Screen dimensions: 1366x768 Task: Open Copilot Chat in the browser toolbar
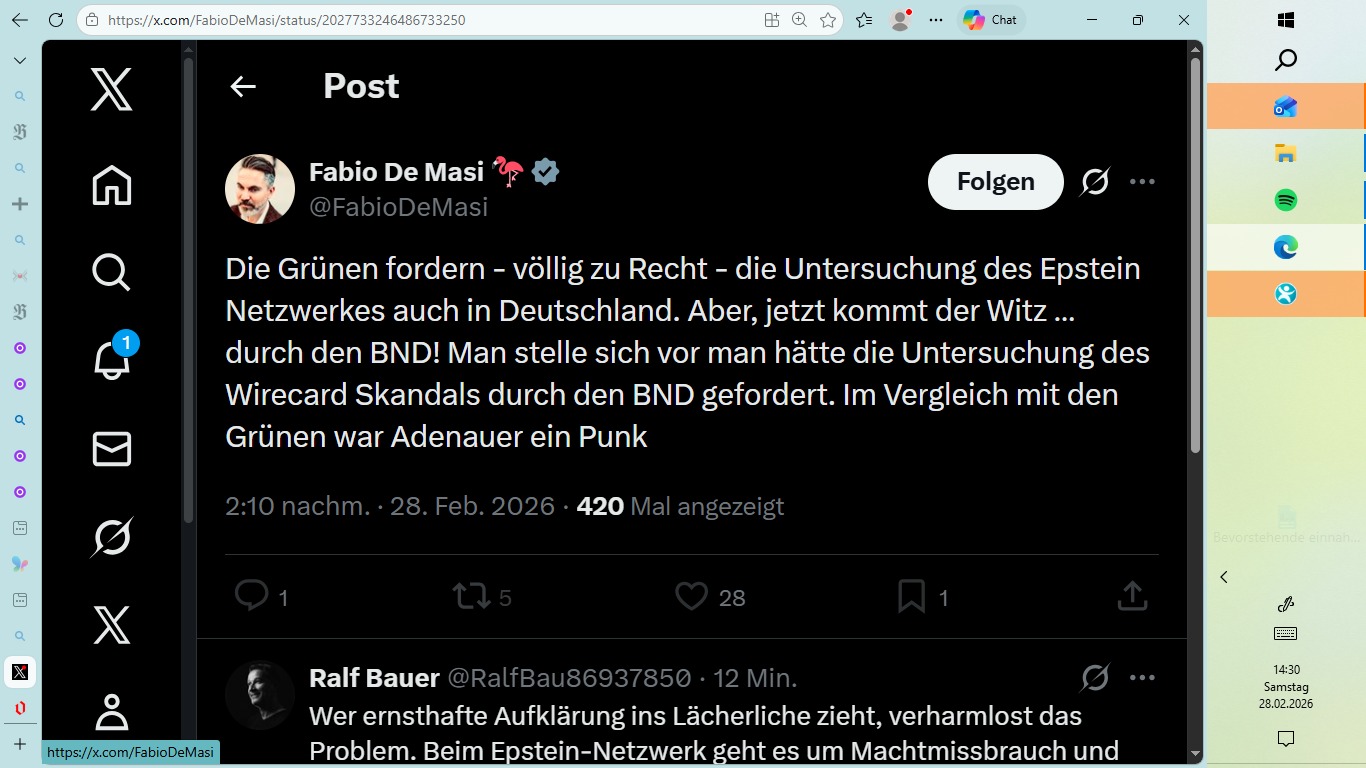coord(990,19)
